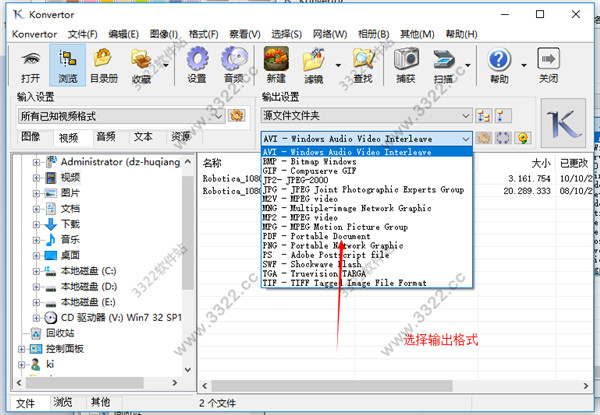Open the 察看(V) menu

(x=245, y=34)
